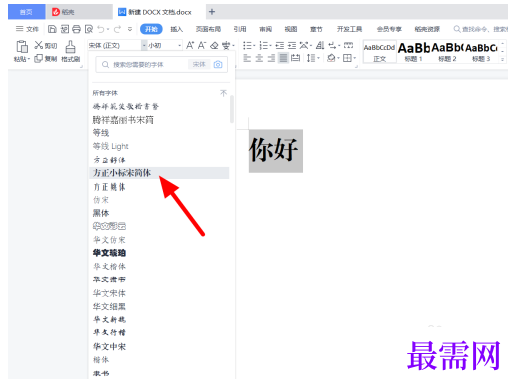Open line spacing options

coord(311,58)
